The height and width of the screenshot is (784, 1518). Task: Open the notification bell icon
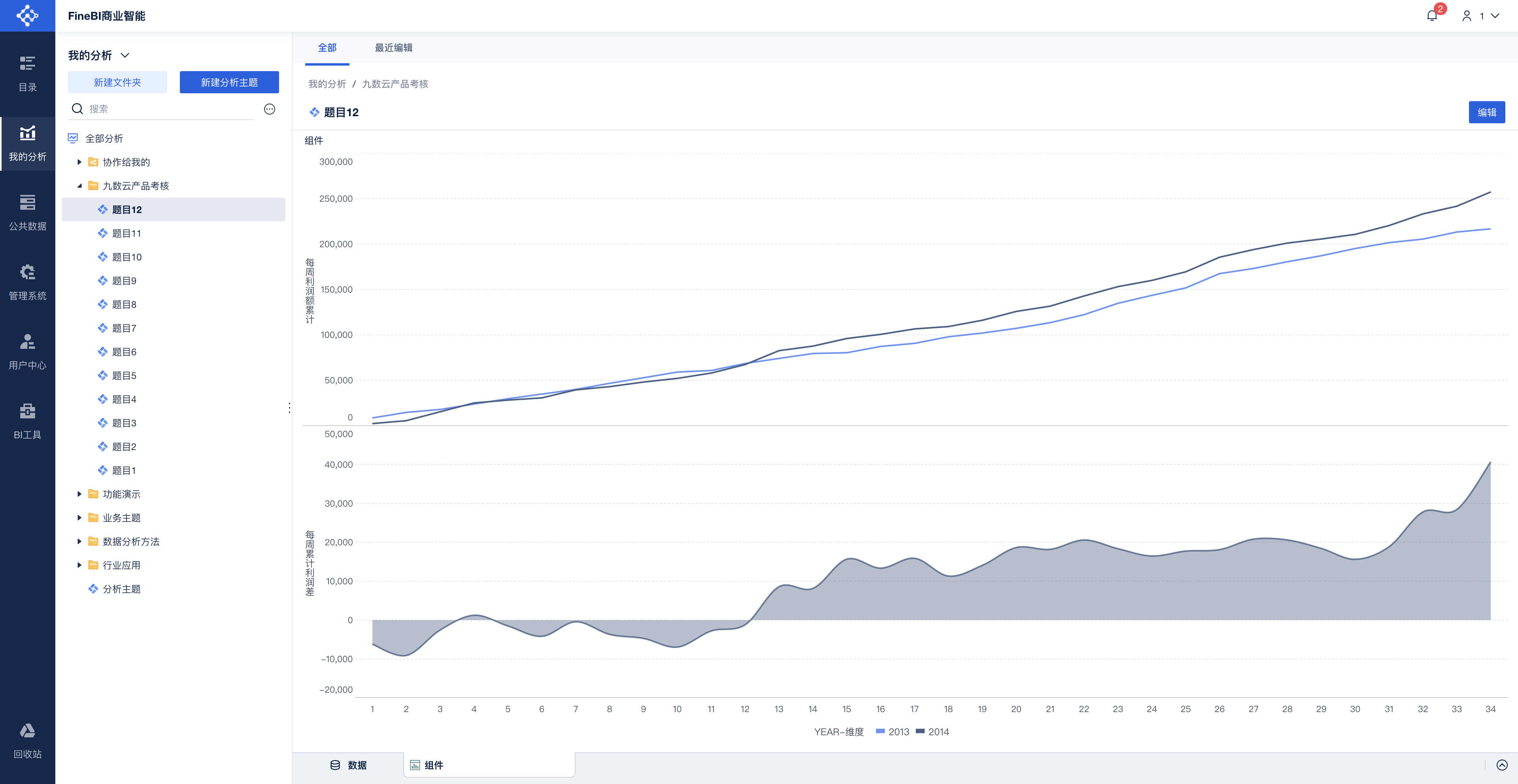[1432, 16]
